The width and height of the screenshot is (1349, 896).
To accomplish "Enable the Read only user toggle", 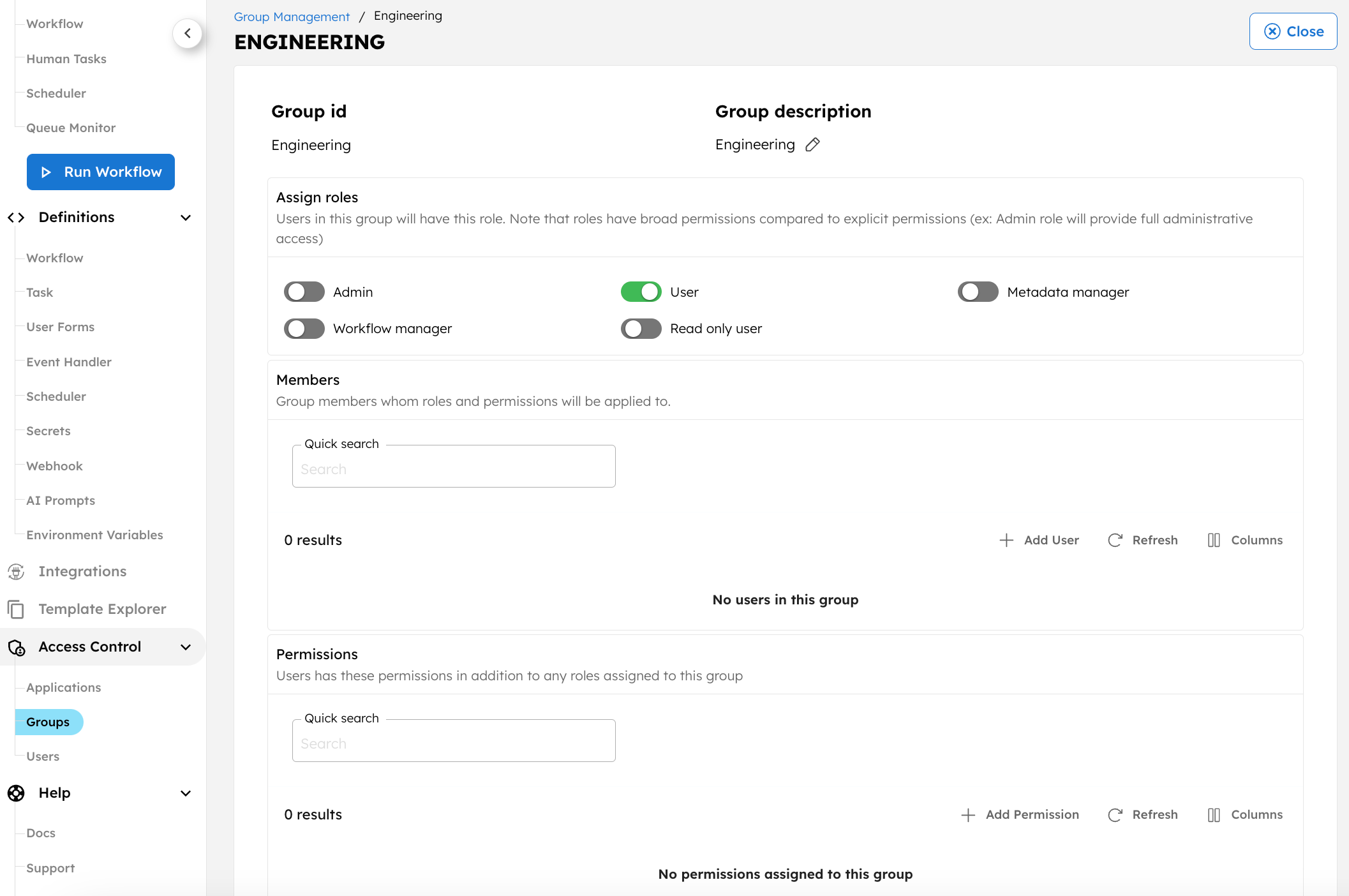I will (x=641, y=329).
